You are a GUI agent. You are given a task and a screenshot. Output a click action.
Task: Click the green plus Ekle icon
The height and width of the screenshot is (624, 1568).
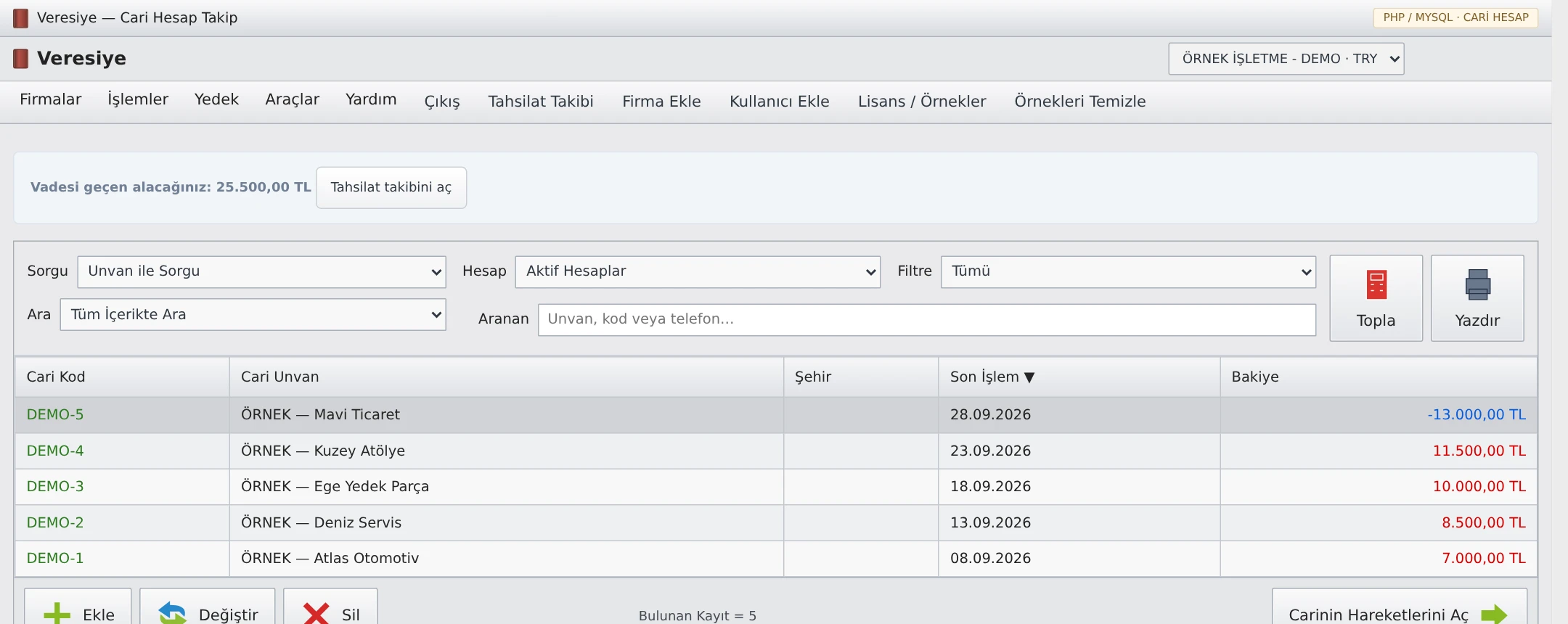coord(57,614)
